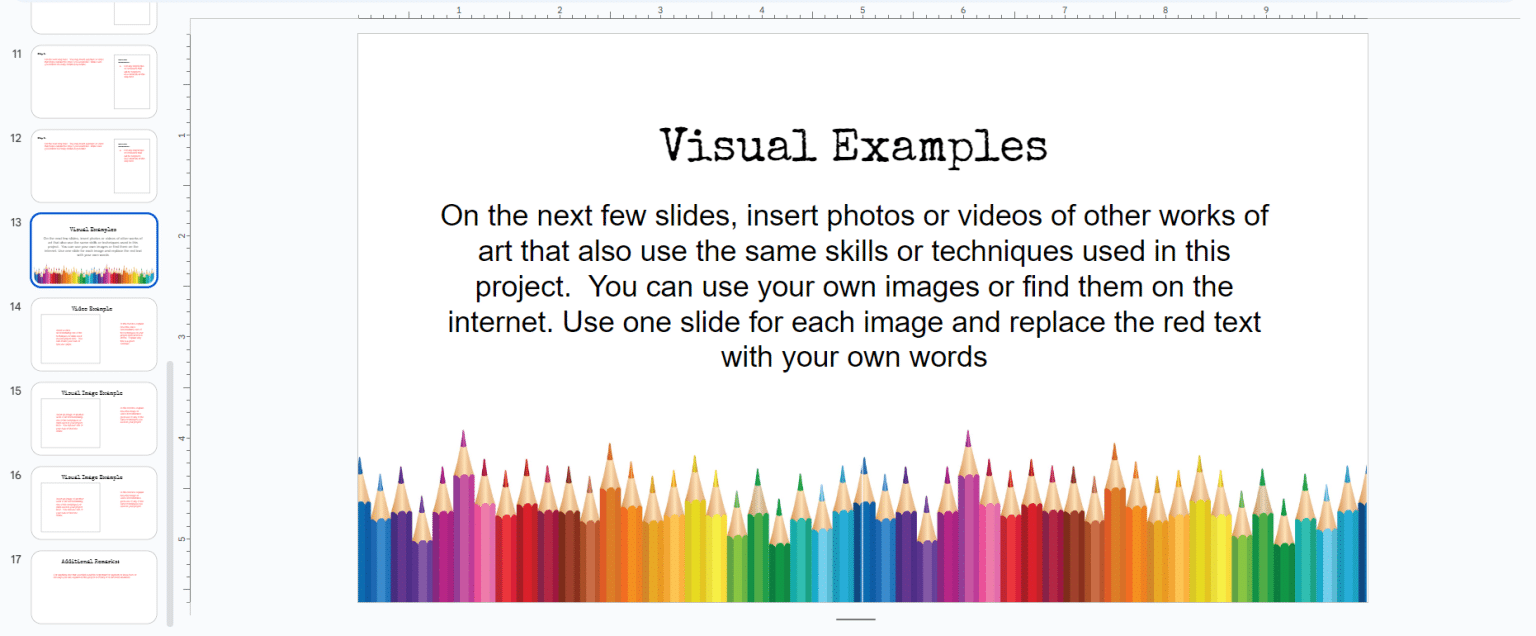Open slide 14 Video Example thumbnail
Image resolution: width=1536 pixels, height=636 pixels.
(x=94, y=335)
